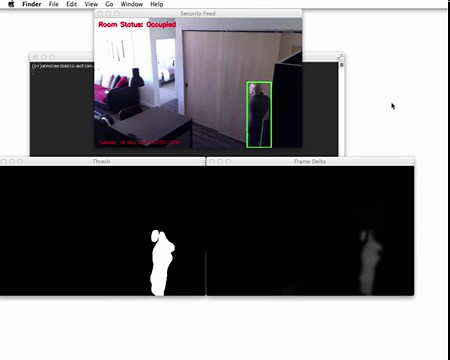The image size is (450, 360).
Task: Click the green detection box around the person
Action: point(259,115)
